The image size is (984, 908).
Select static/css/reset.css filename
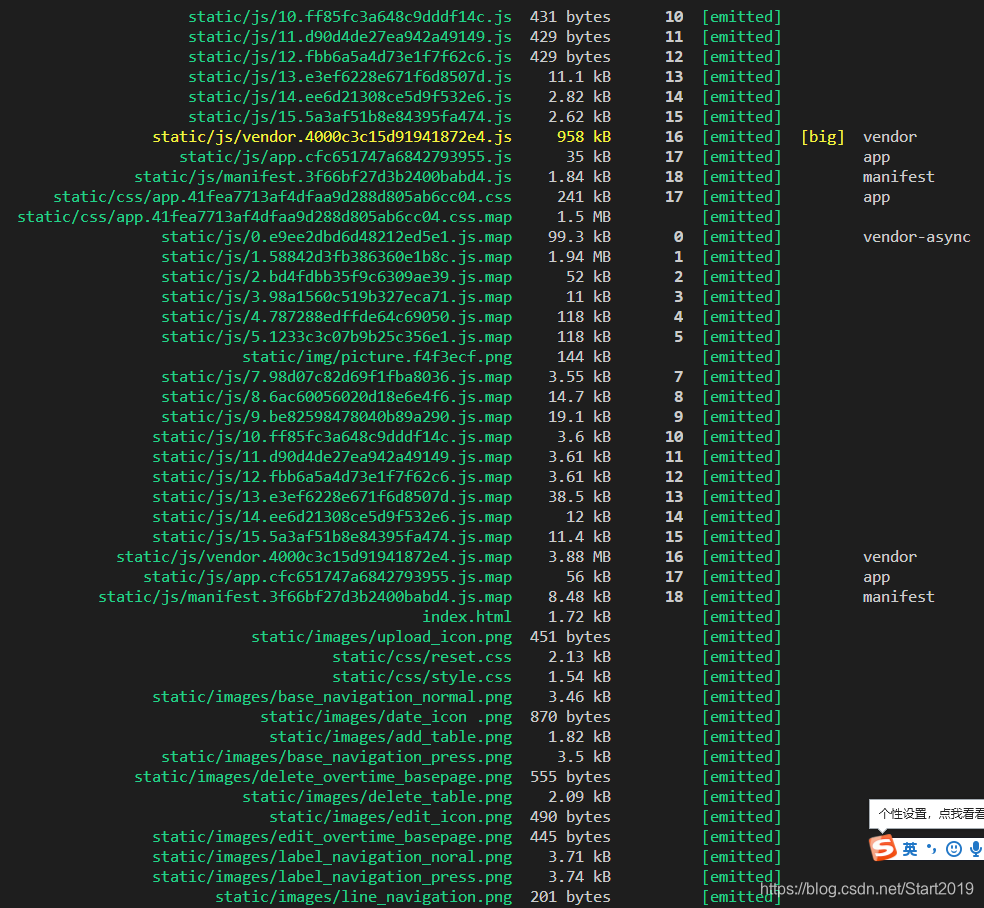click(x=422, y=657)
